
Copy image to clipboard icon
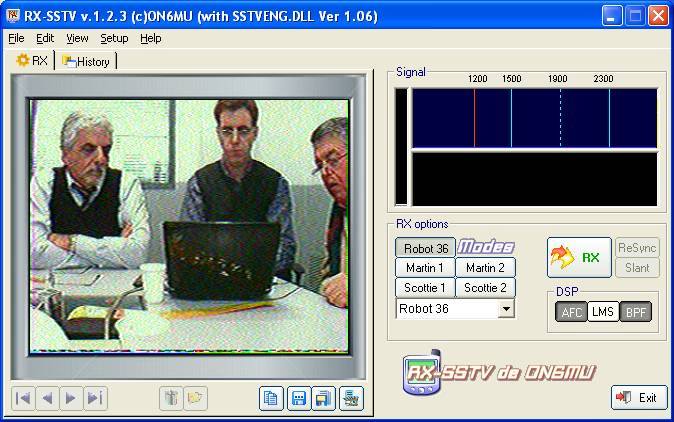click(271, 398)
